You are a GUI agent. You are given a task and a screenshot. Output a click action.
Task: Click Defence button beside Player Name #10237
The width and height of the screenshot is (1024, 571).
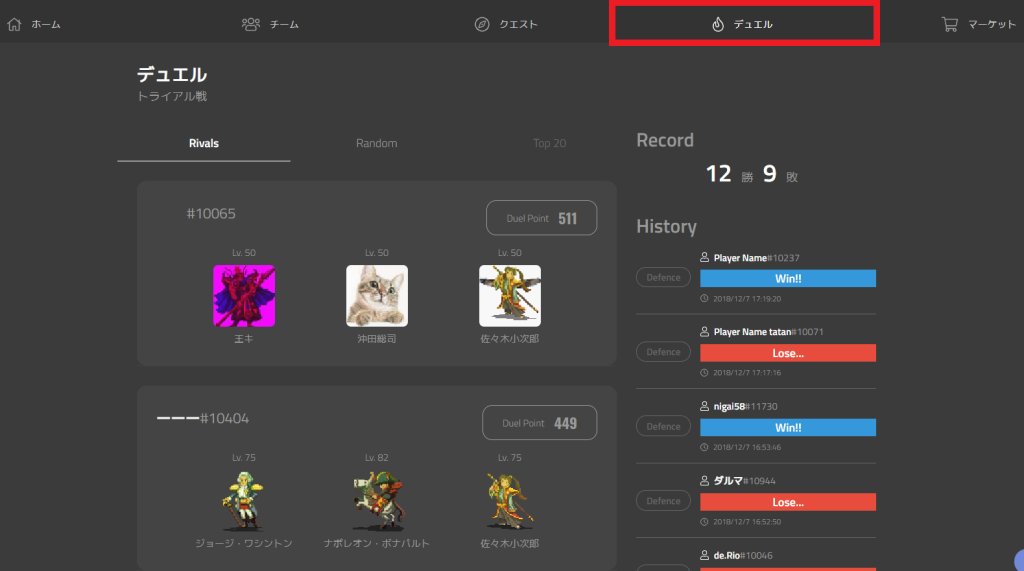(663, 277)
